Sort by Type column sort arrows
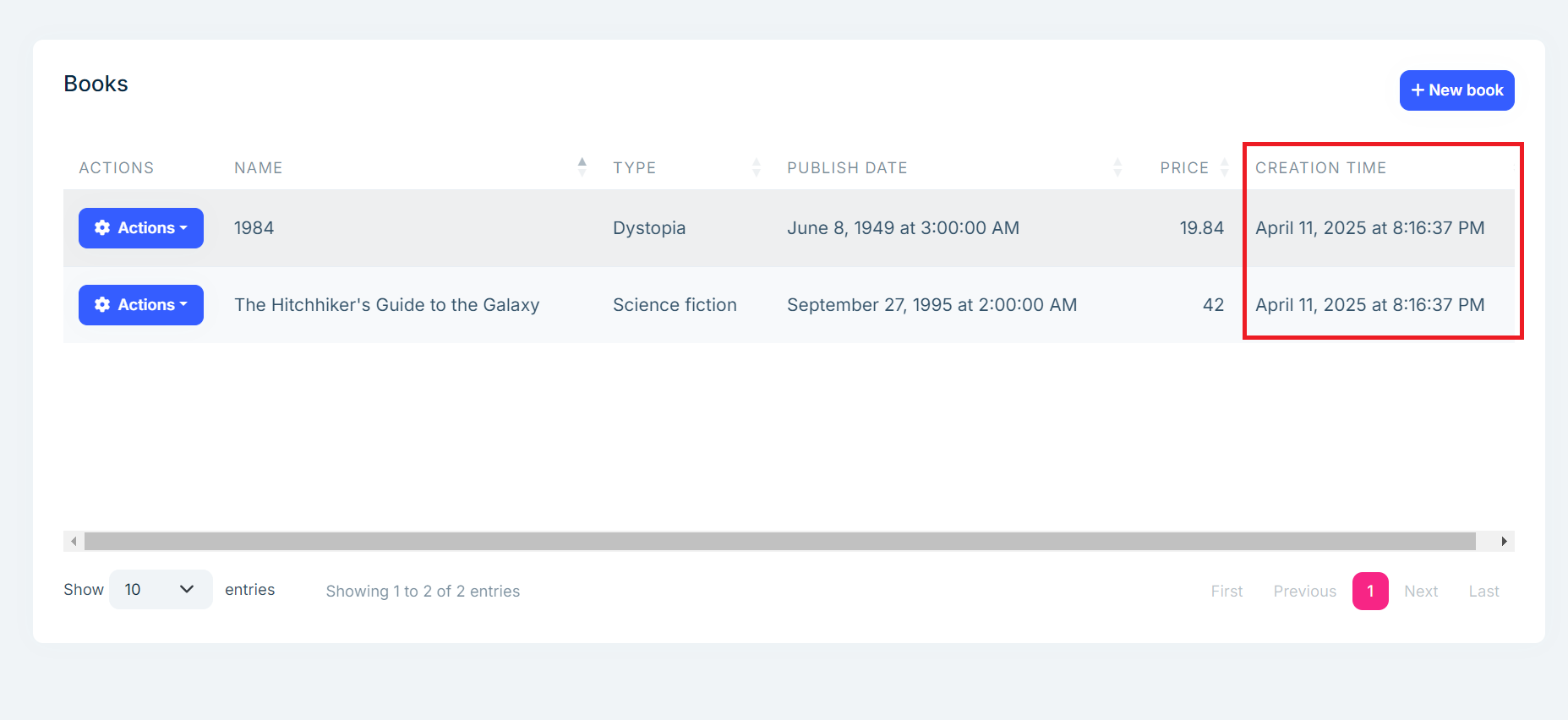The image size is (1568, 720). point(757,167)
